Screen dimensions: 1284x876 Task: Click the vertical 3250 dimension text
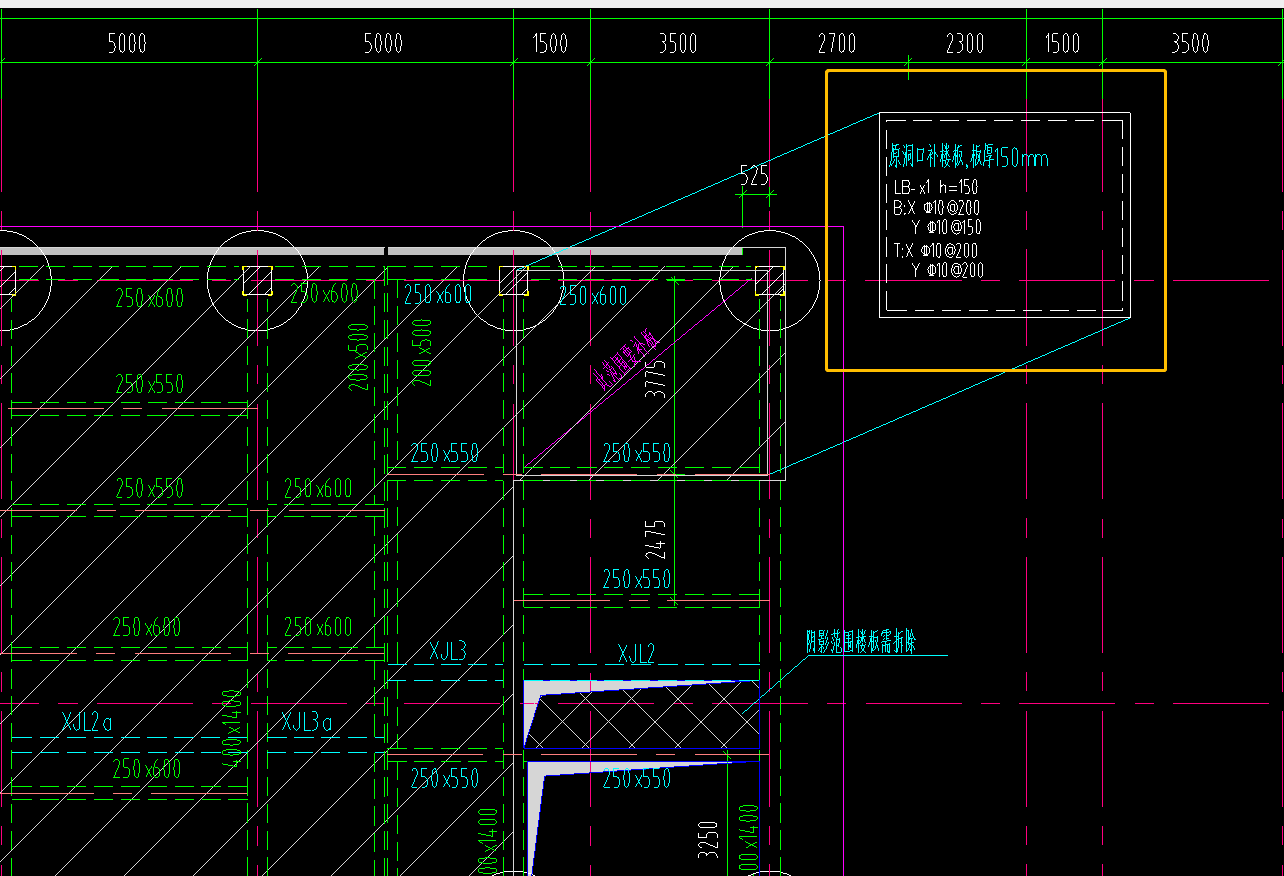click(x=708, y=840)
